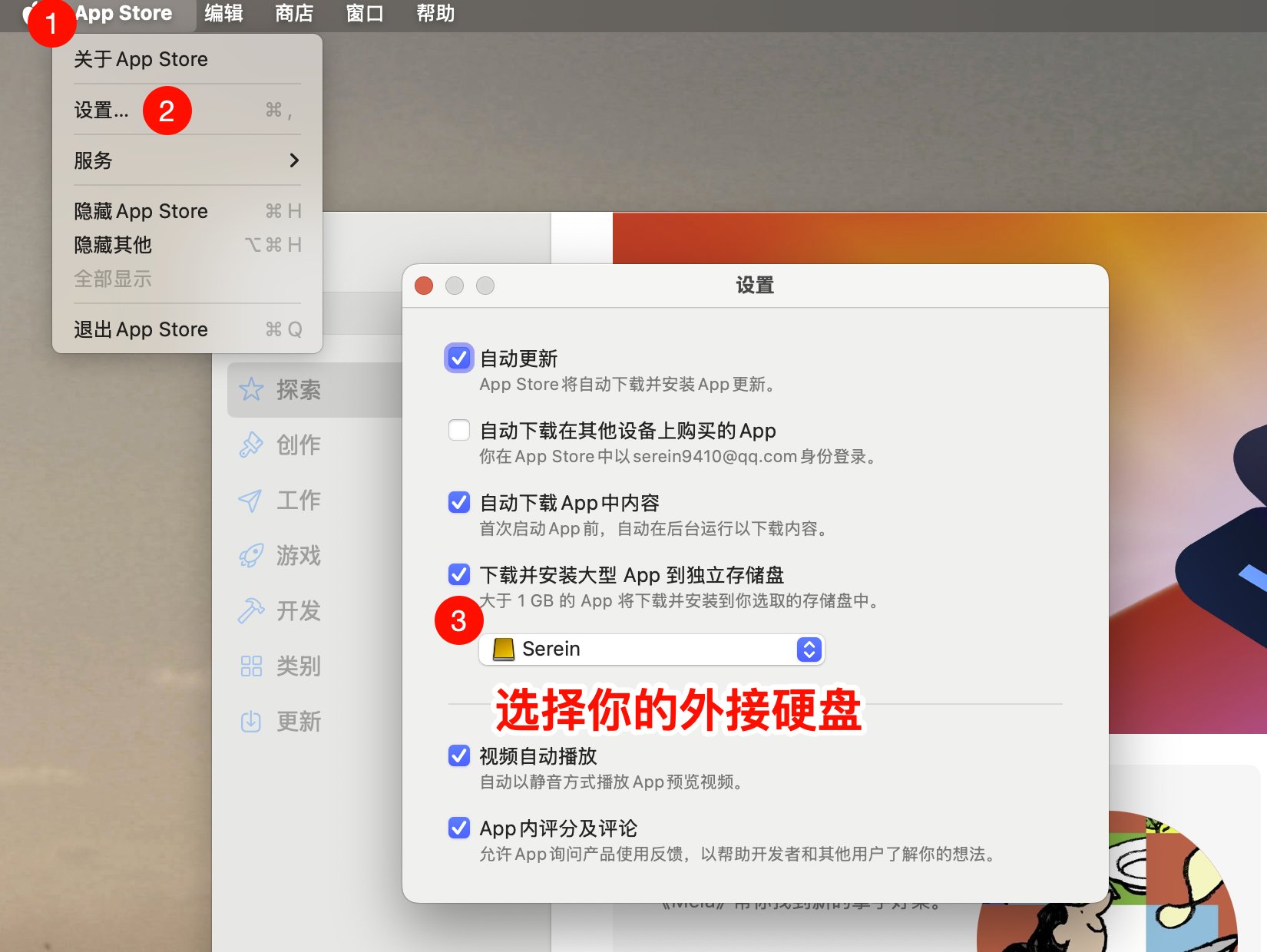
Task: Uncheck 下载并安装大型 App 到独立存储盘
Action: click(x=458, y=575)
